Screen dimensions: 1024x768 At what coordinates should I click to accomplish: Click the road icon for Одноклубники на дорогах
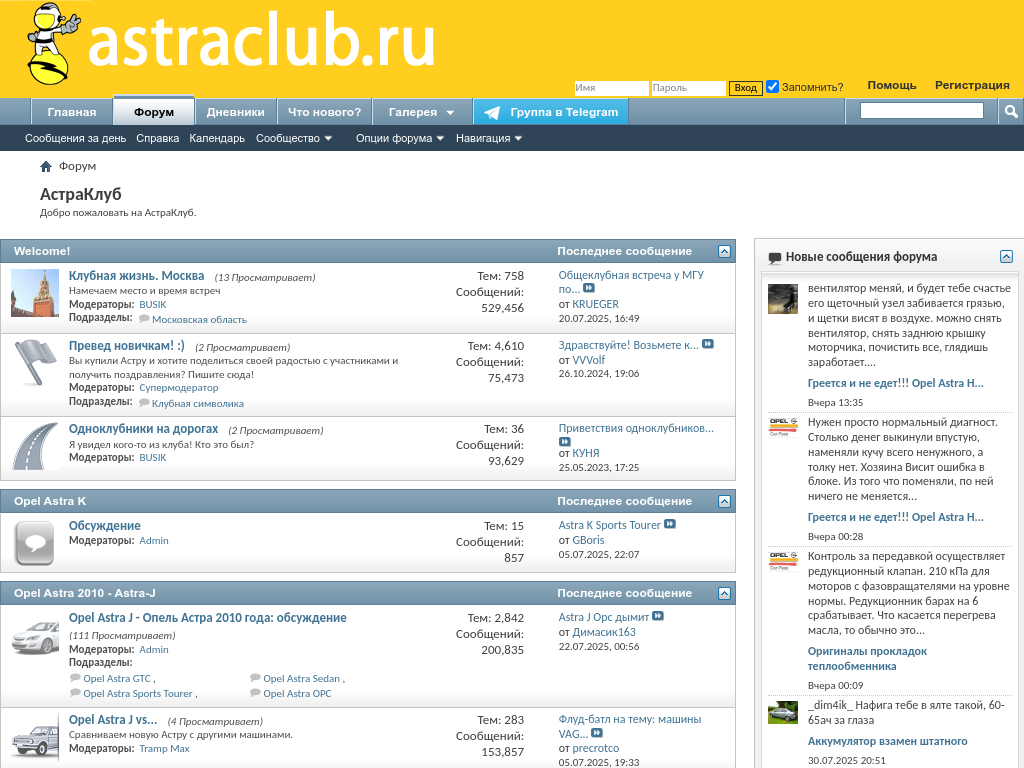[35, 445]
